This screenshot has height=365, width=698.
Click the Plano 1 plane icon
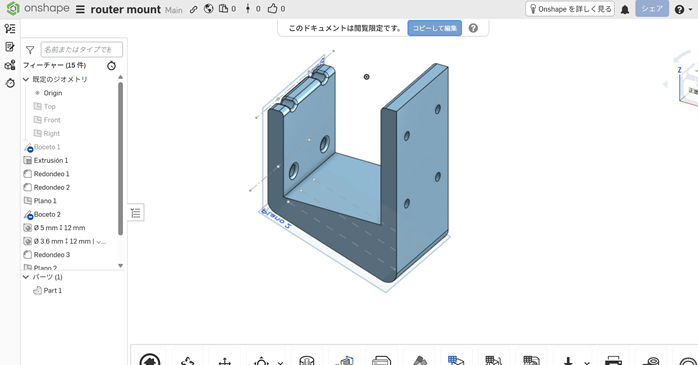[28, 201]
